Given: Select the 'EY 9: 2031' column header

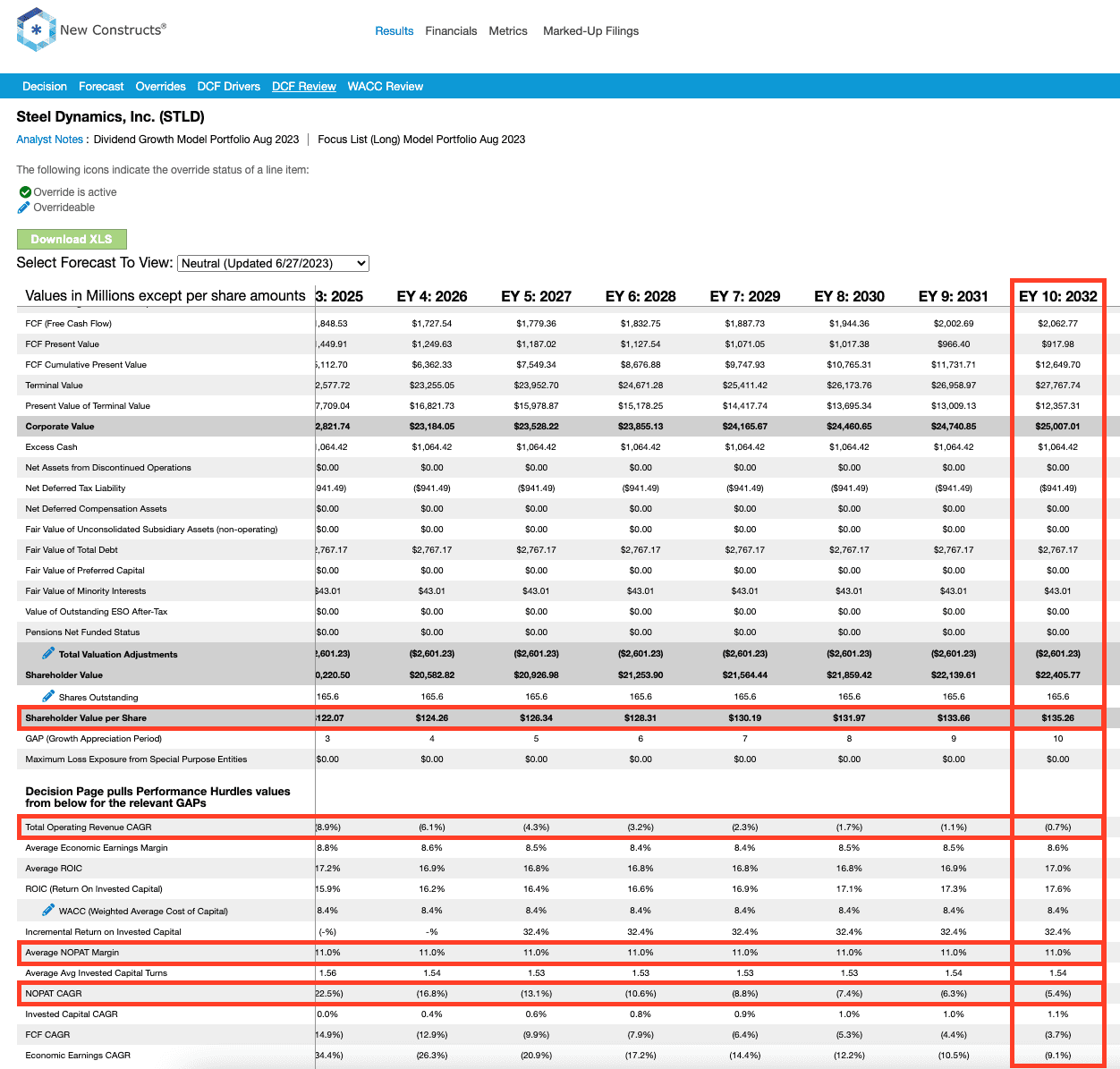Looking at the screenshot, I should click(954, 296).
